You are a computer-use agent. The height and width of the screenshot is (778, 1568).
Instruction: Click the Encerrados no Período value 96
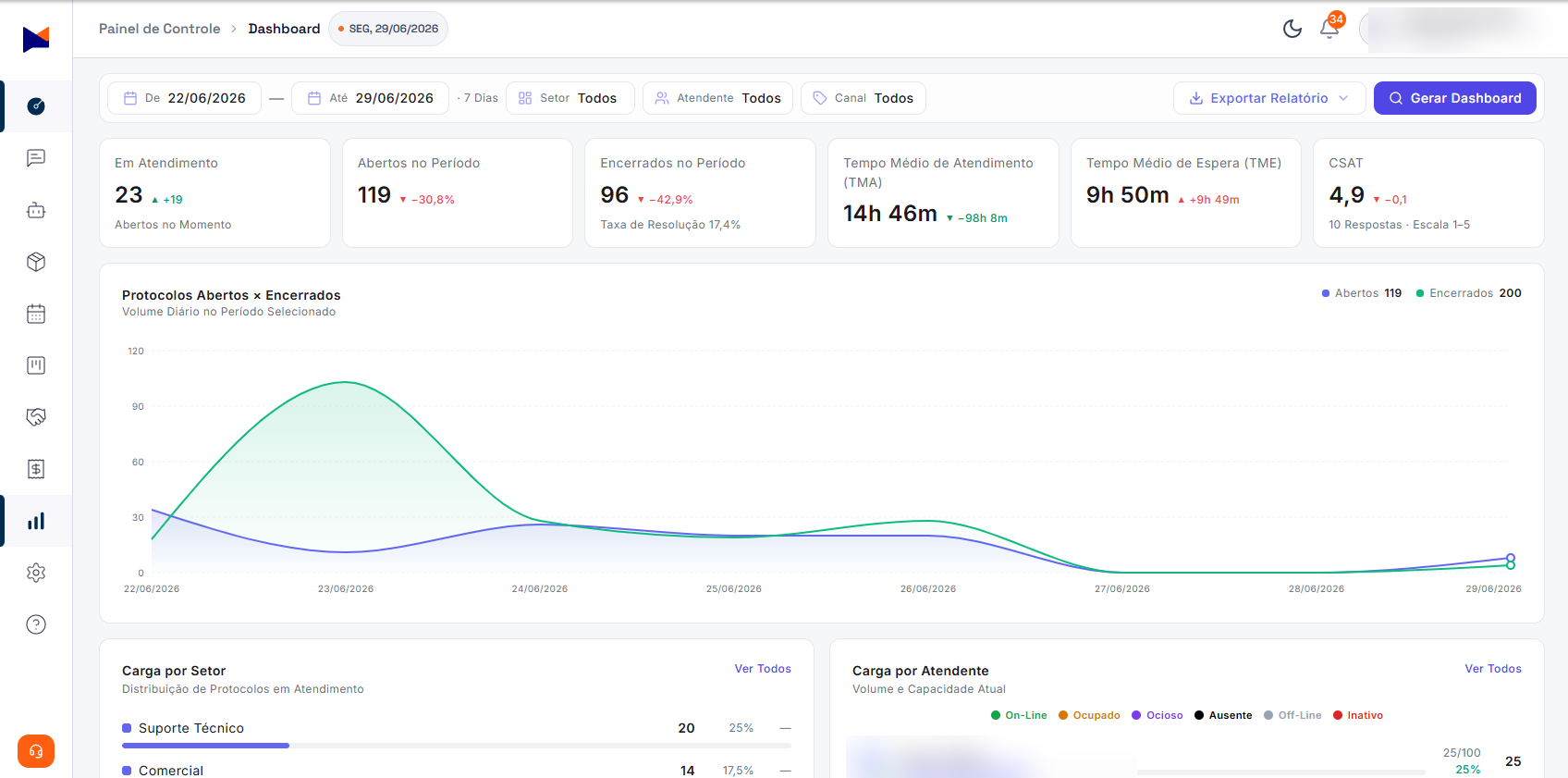[x=615, y=195]
